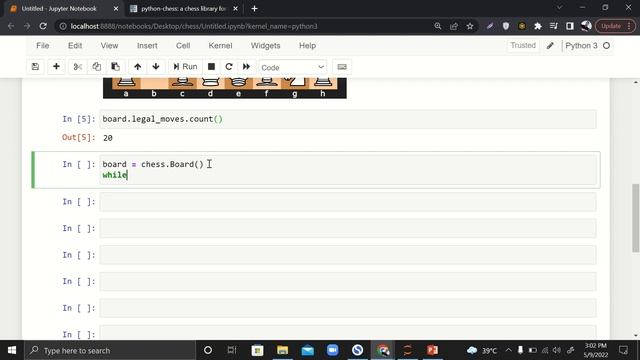Open the Mail app from the taskbar
This screenshot has width=640, height=360.
point(307,350)
